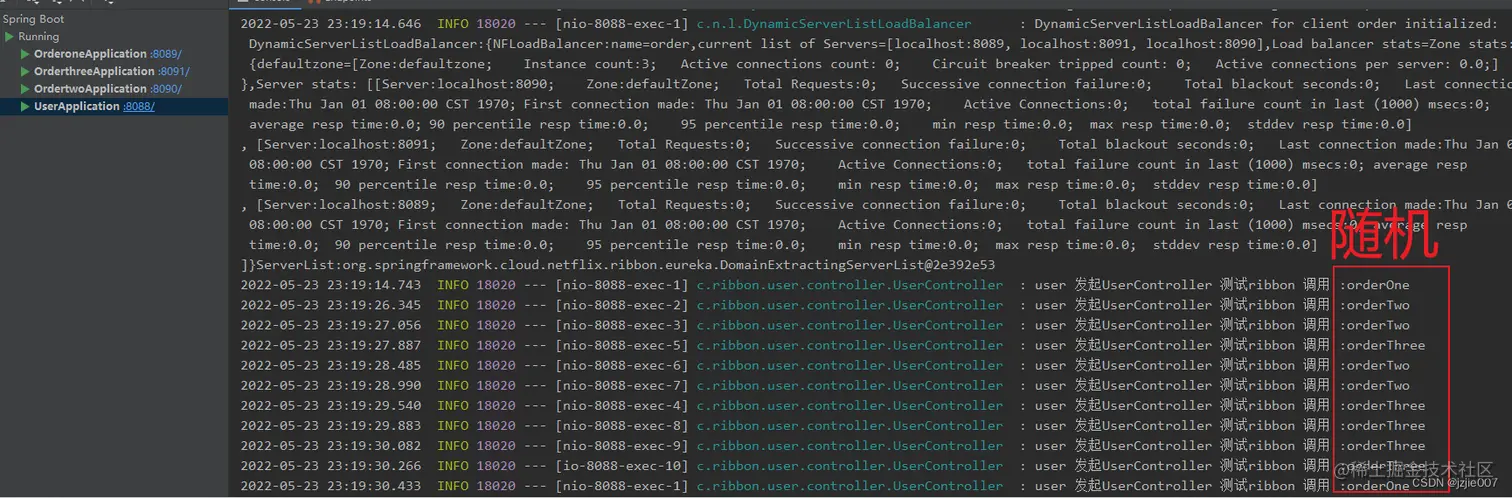
Task: Select the Spring Boot services node
Action: (32, 19)
